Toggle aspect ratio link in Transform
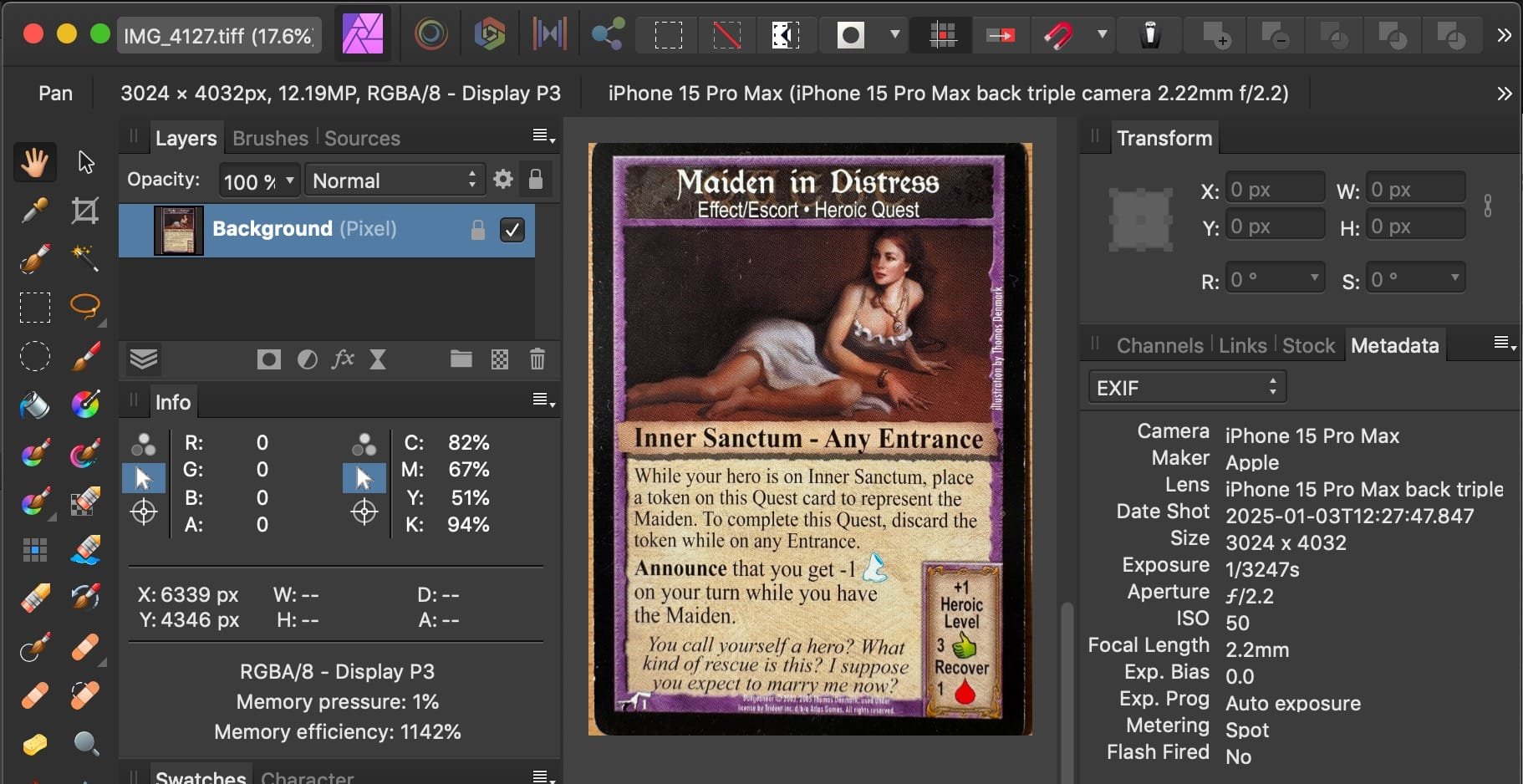 pyautogui.click(x=1488, y=206)
